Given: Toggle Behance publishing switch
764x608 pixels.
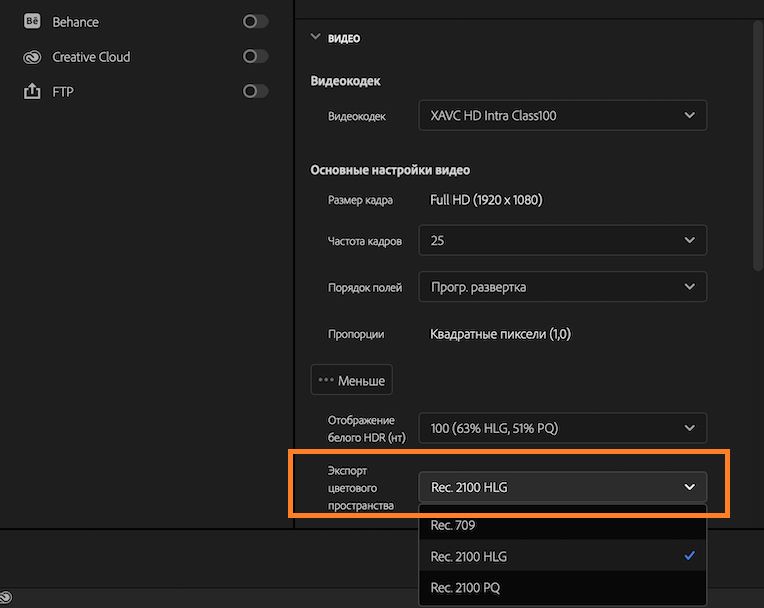Looking at the screenshot, I should coord(255,22).
